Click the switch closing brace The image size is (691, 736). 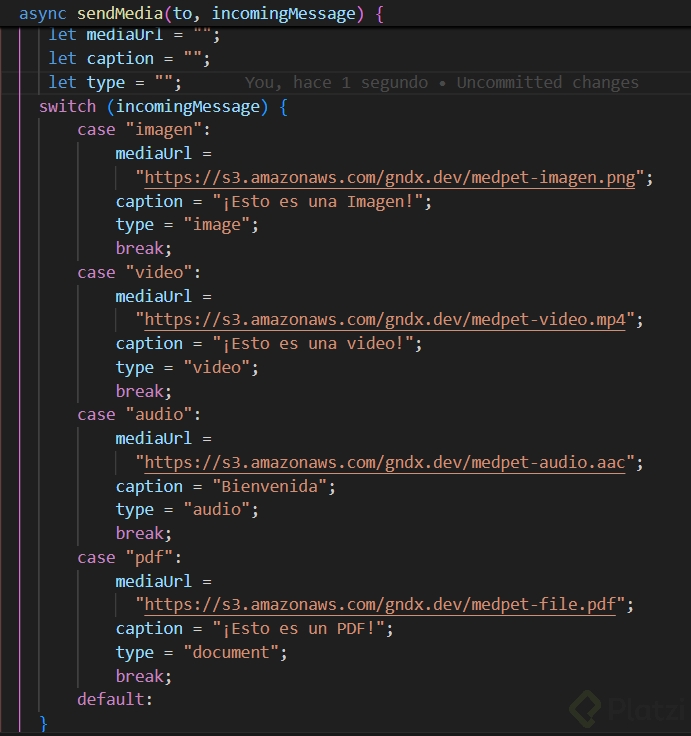click(44, 723)
